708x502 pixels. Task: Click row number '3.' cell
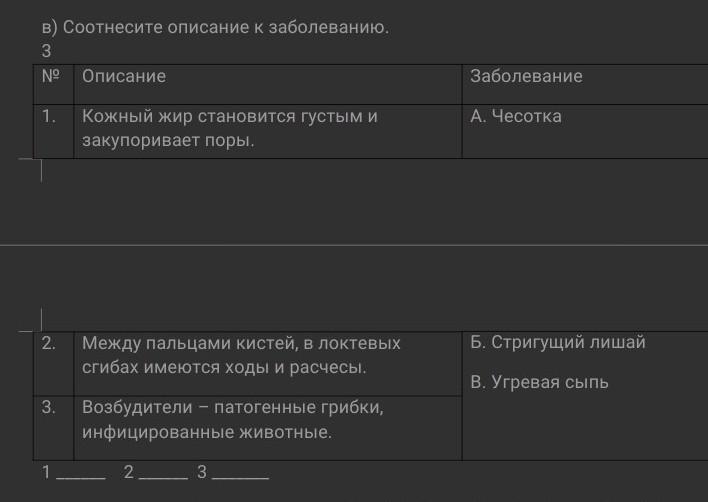pyautogui.click(x=53, y=428)
